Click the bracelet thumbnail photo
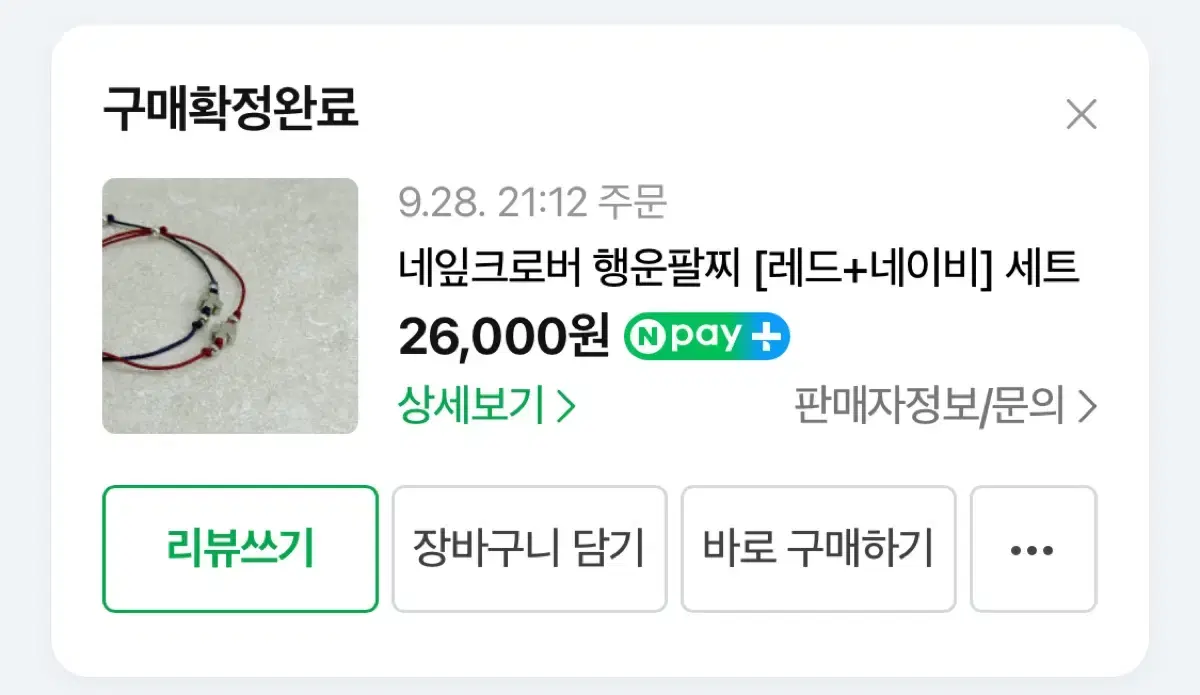The height and width of the screenshot is (695, 1200). click(x=230, y=304)
